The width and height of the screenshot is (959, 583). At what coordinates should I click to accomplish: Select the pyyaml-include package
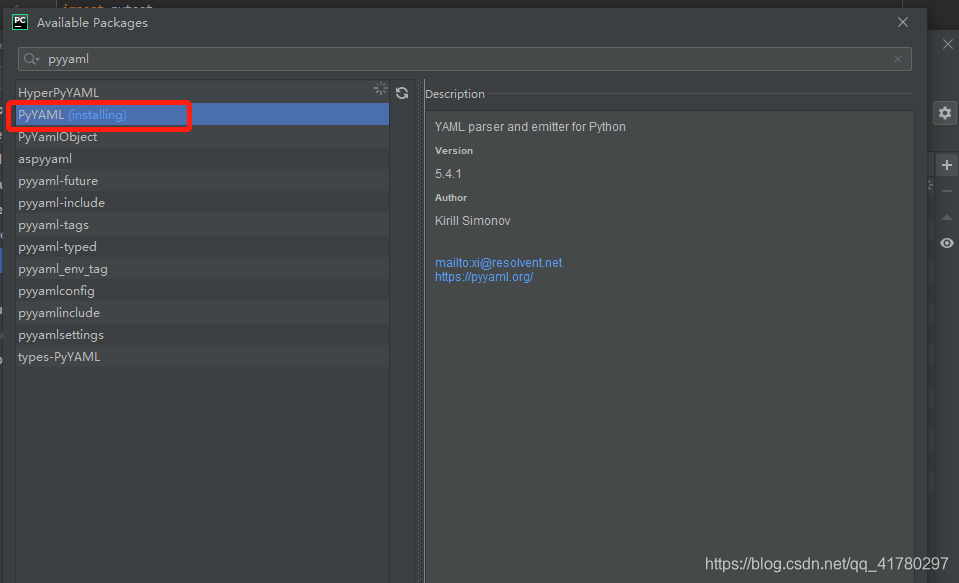tap(202, 202)
